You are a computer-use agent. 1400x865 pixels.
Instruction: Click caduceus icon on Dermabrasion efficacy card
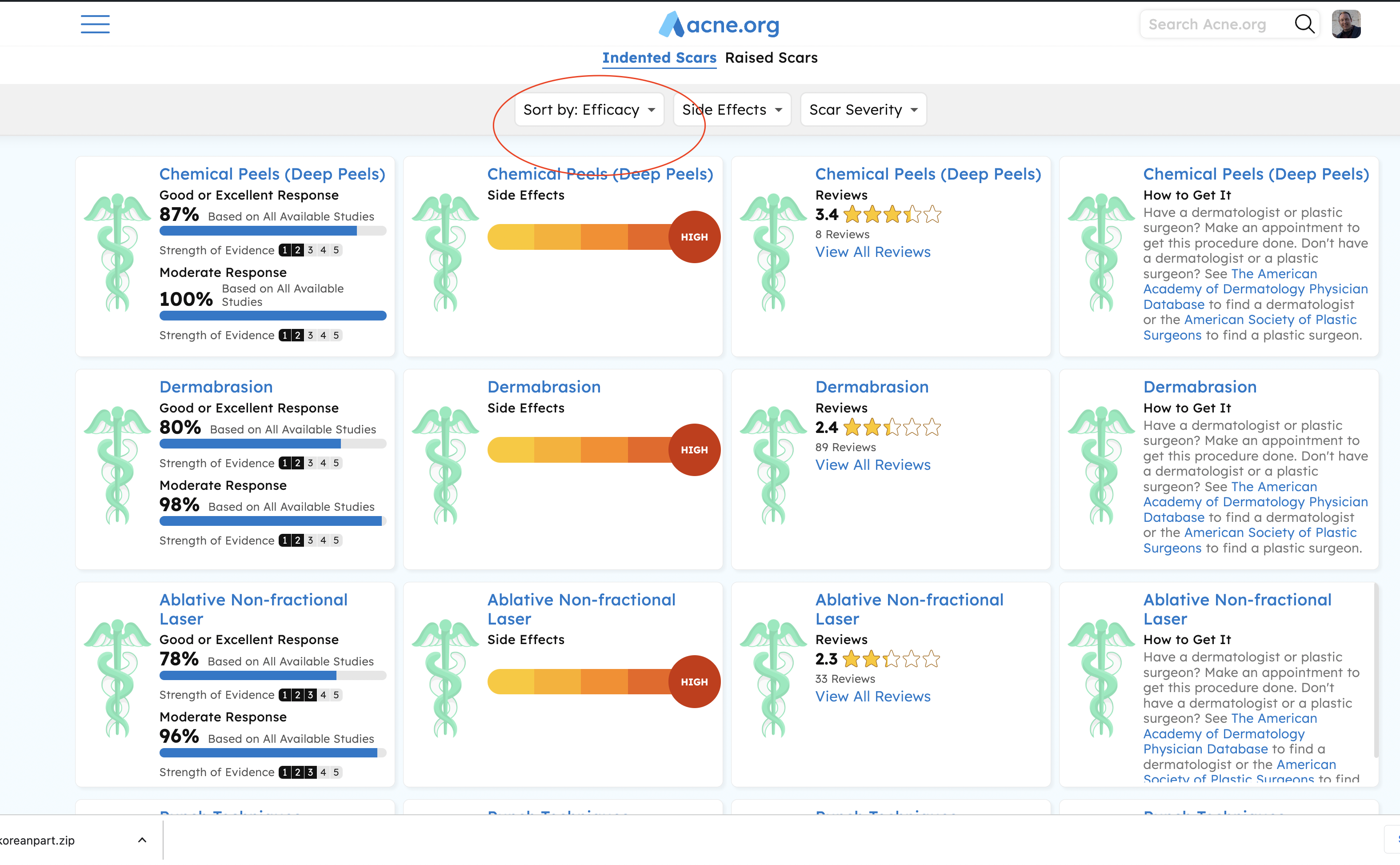pyautogui.click(x=117, y=465)
